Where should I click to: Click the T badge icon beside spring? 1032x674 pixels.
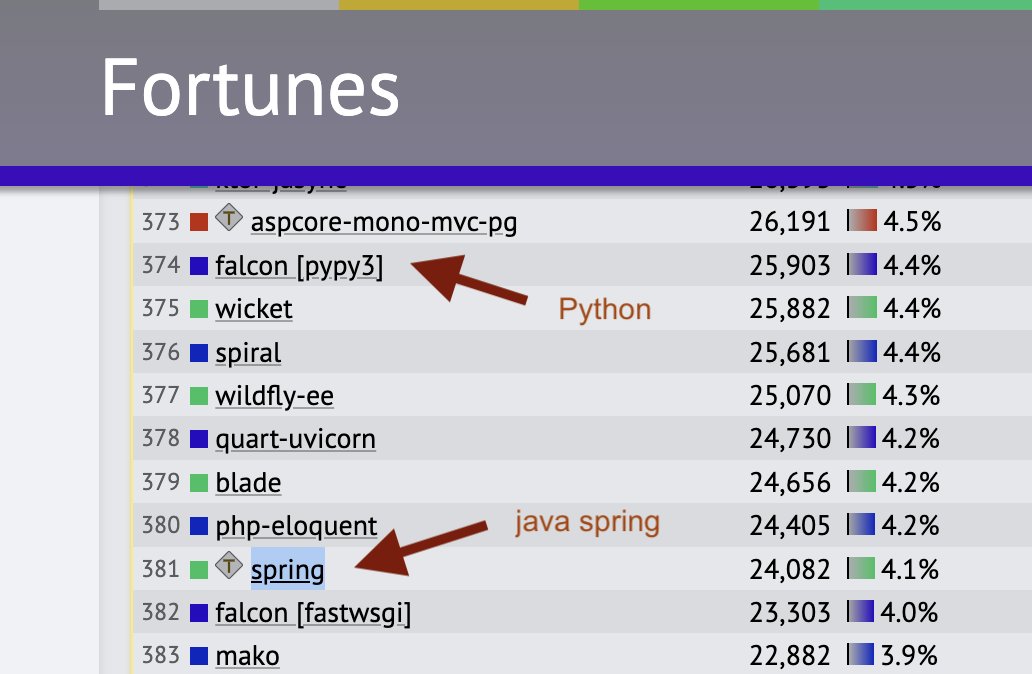pos(228,565)
